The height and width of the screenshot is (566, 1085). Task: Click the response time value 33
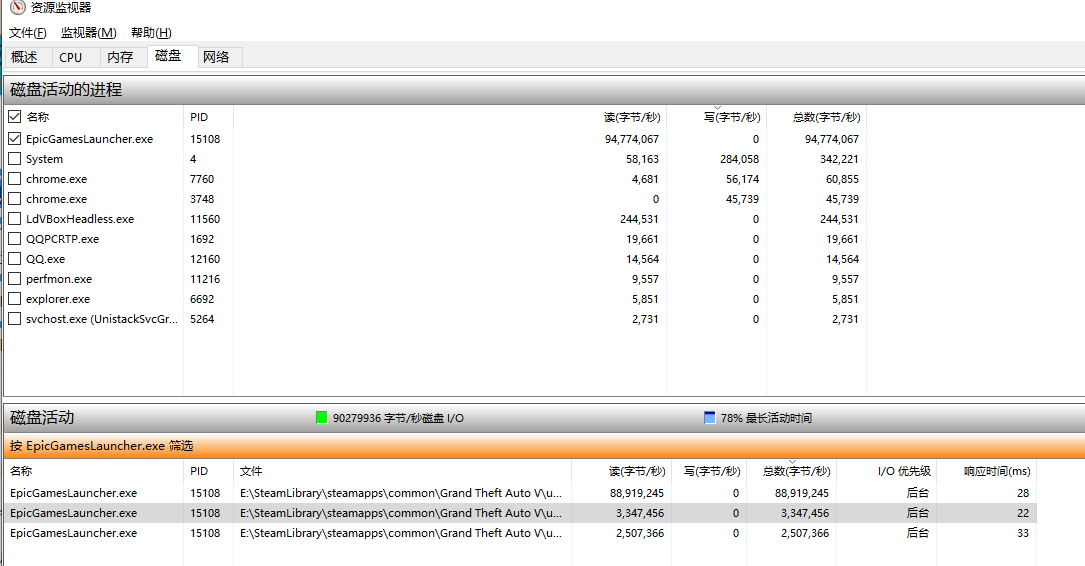[1023, 533]
